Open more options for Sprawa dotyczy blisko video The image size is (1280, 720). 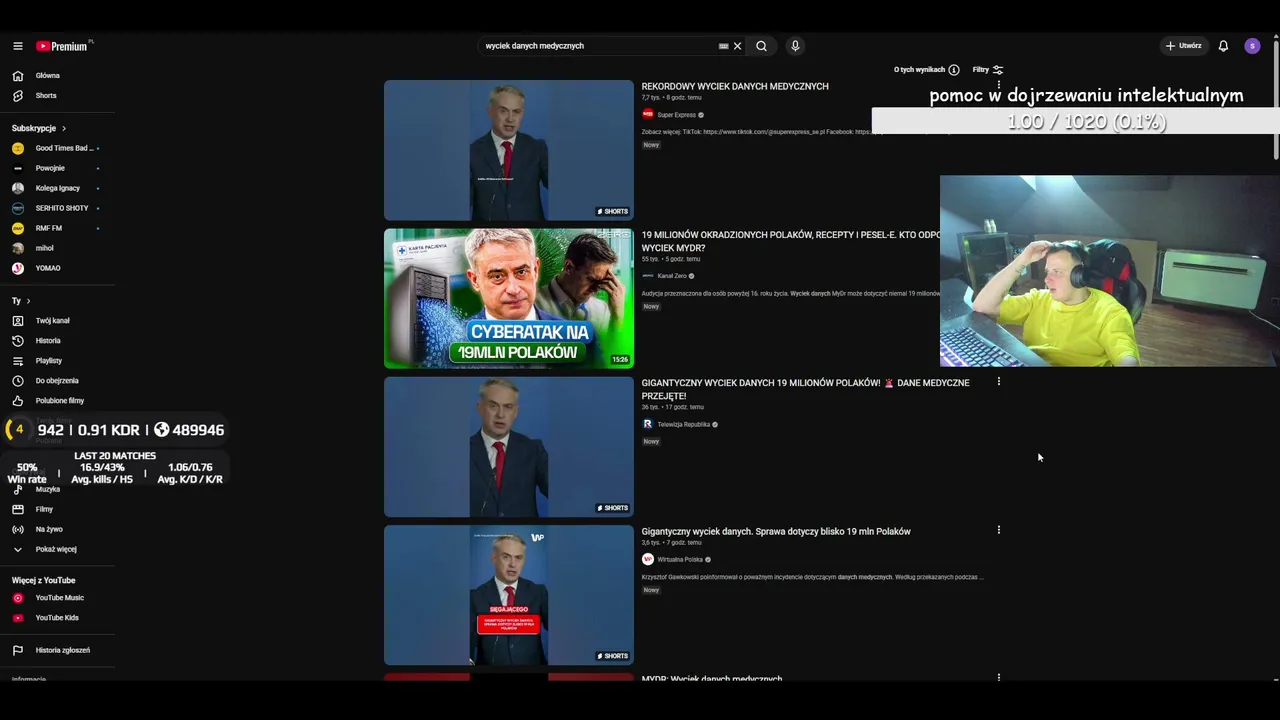point(998,530)
